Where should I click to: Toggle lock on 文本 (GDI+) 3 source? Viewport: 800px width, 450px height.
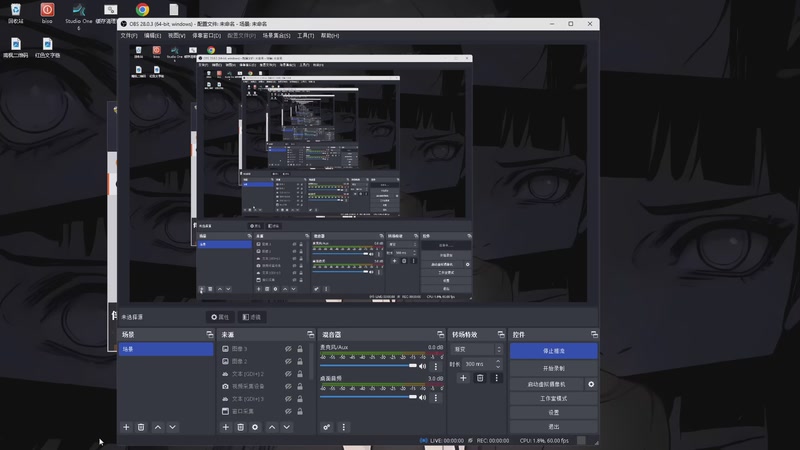(300, 399)
